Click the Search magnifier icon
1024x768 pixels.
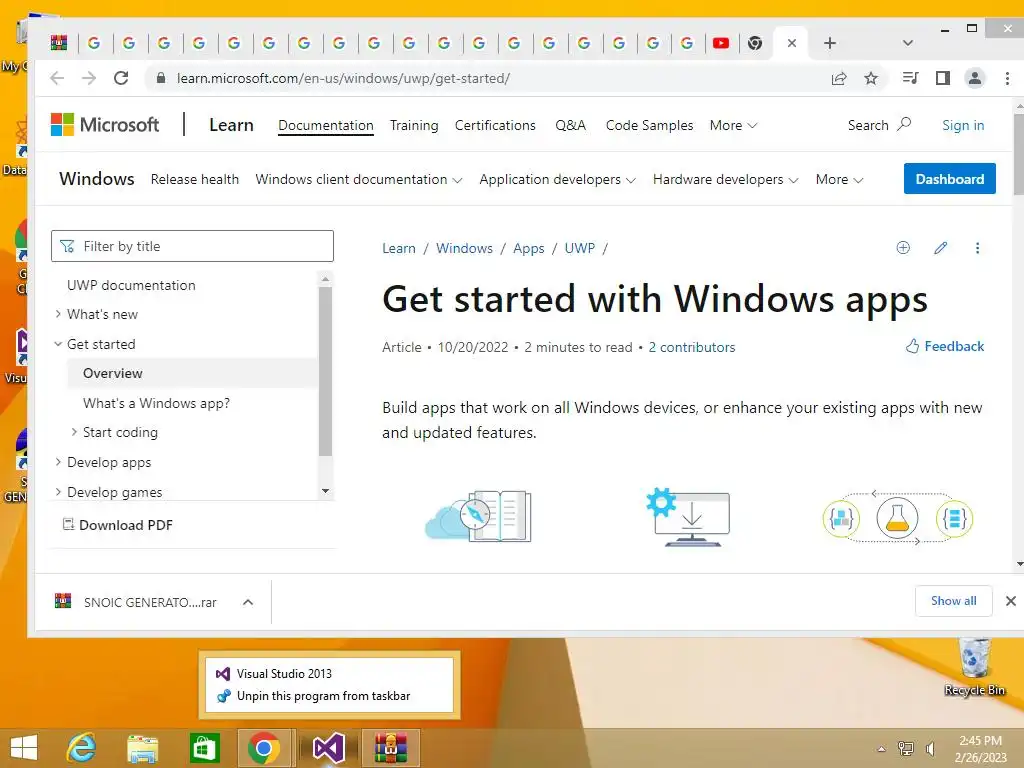[x=904, y=124]
